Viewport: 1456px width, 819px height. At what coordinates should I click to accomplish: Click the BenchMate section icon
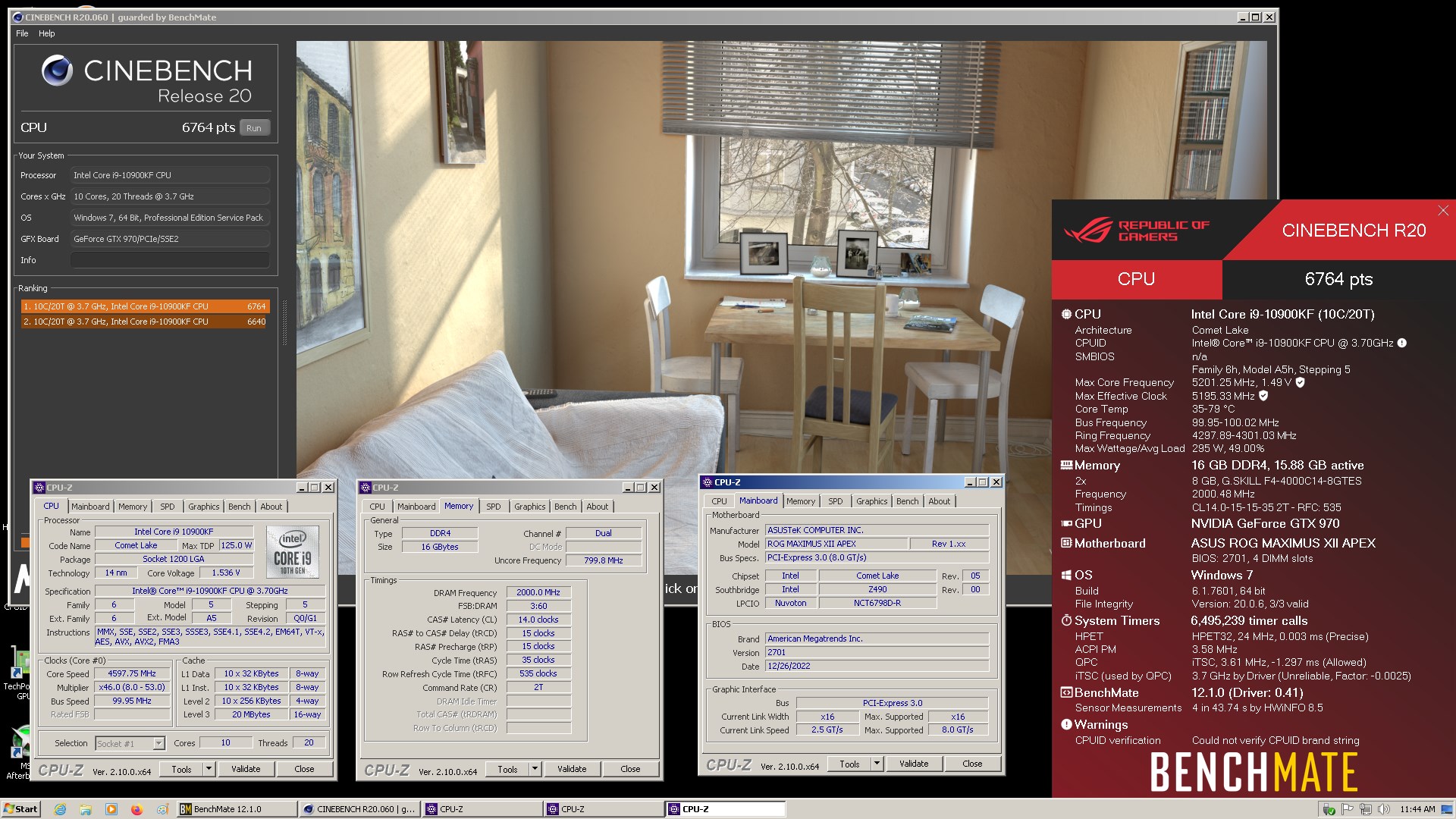click(x=1066, y=692)
